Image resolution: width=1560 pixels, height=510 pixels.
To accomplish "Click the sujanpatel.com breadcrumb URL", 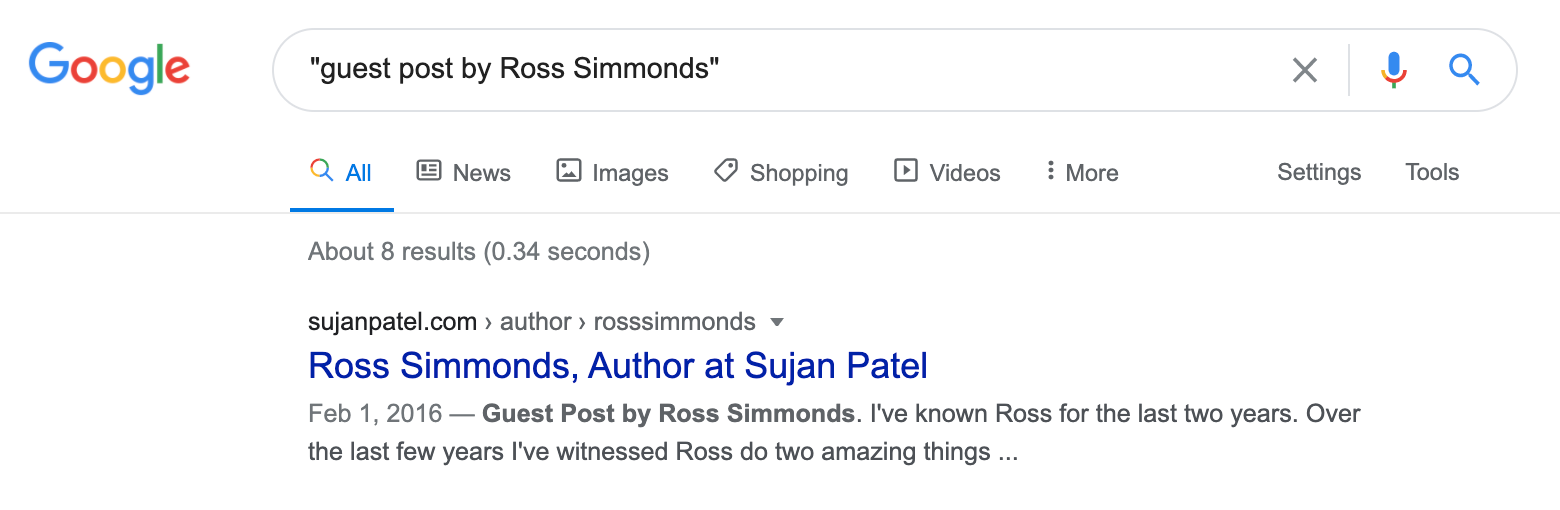I will (392, 322).
